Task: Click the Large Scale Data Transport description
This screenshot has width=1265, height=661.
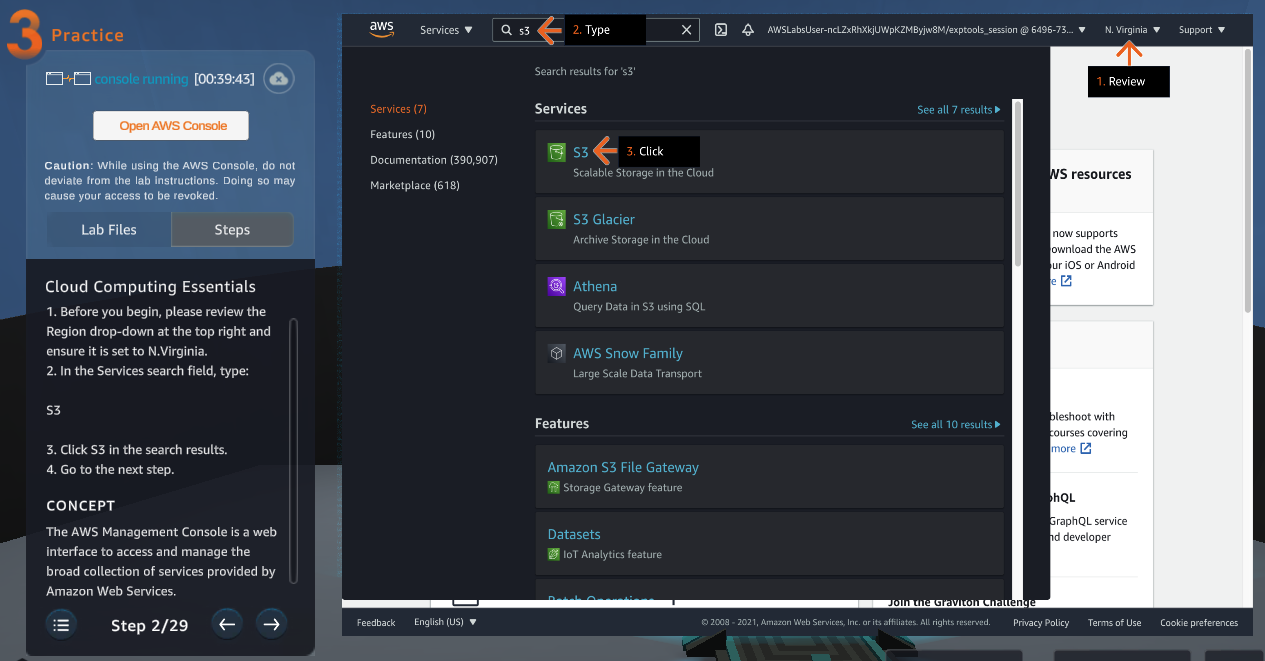Action: click(x=637, y=374)
